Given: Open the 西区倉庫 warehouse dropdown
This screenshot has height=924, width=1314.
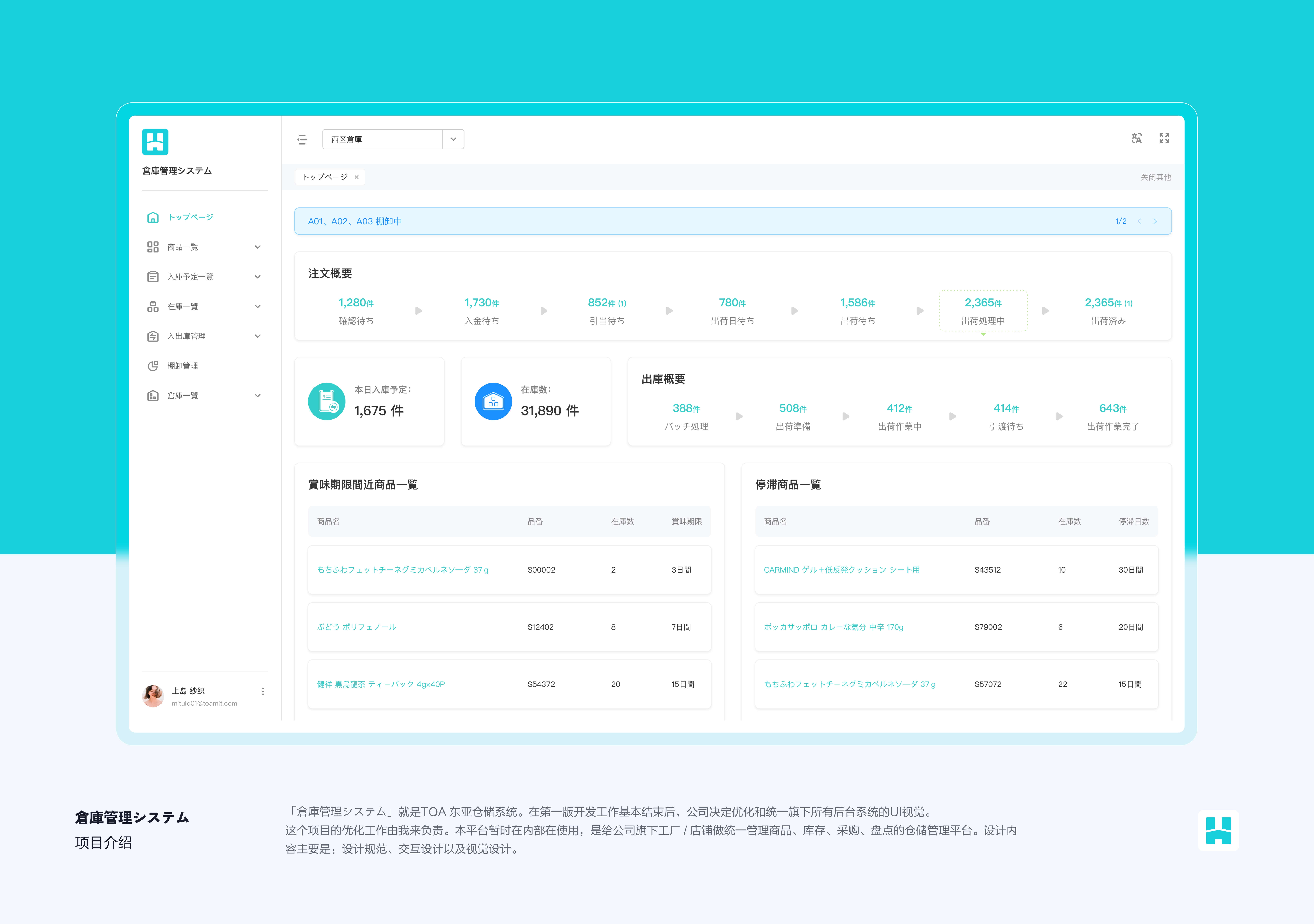Looking at the screenshot, I should coord(453,139).
